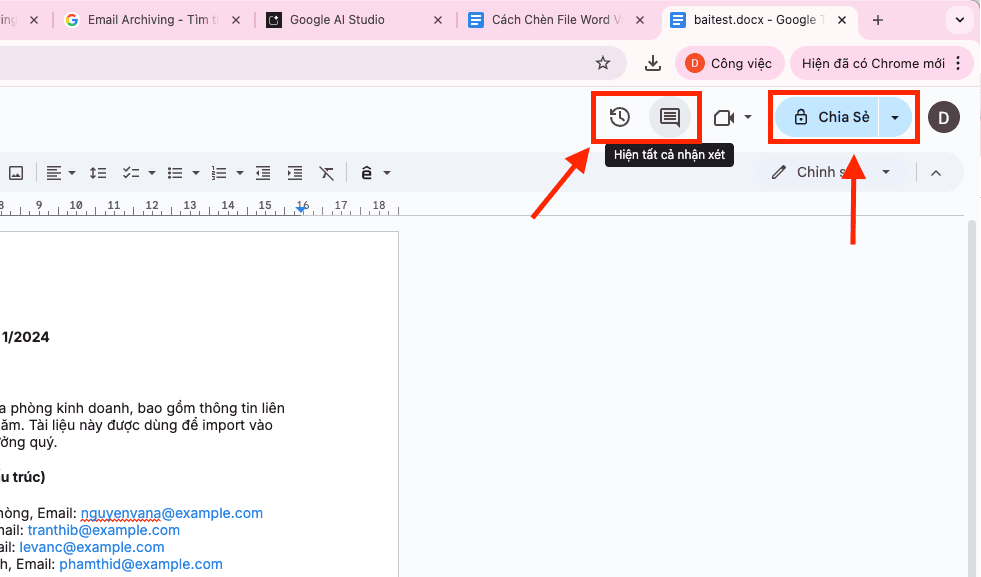Open the Chỉnh sửa editing mode dropdown

885,173
